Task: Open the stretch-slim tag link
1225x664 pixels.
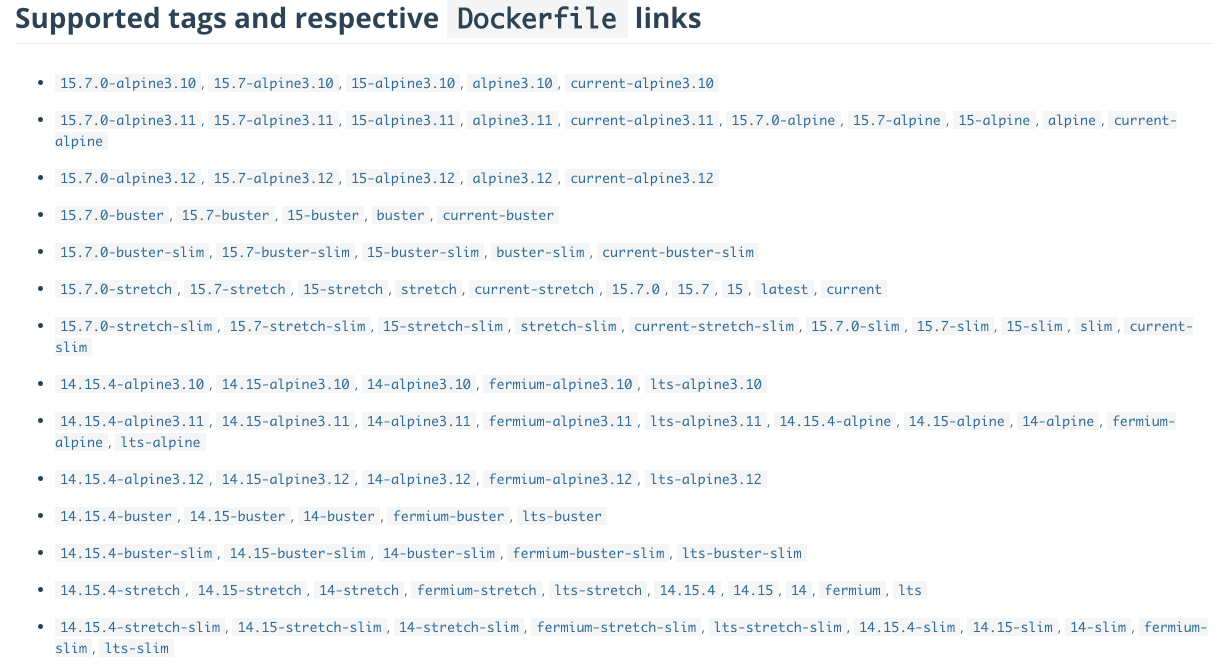Action: pos(569,326)
